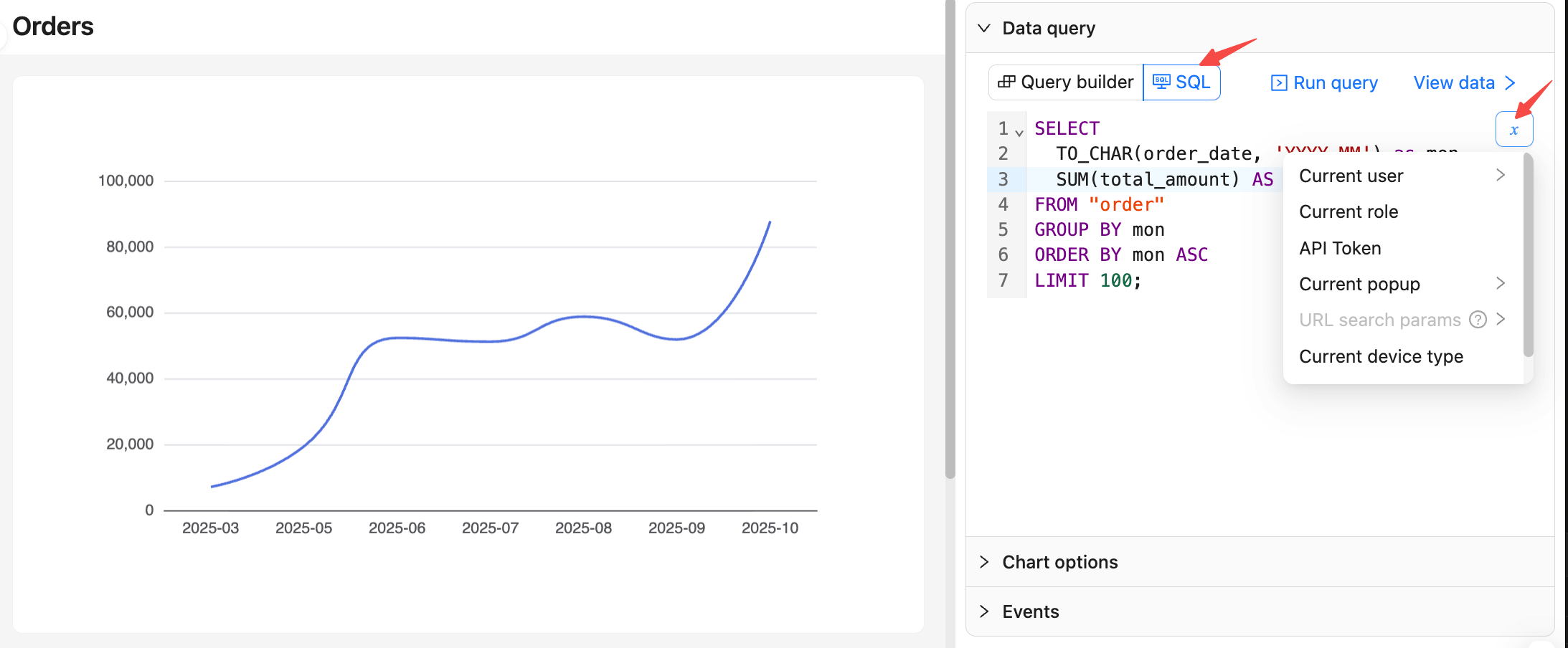Select Current role from variable menu
1568x648 pixels.
point(1349,211)
